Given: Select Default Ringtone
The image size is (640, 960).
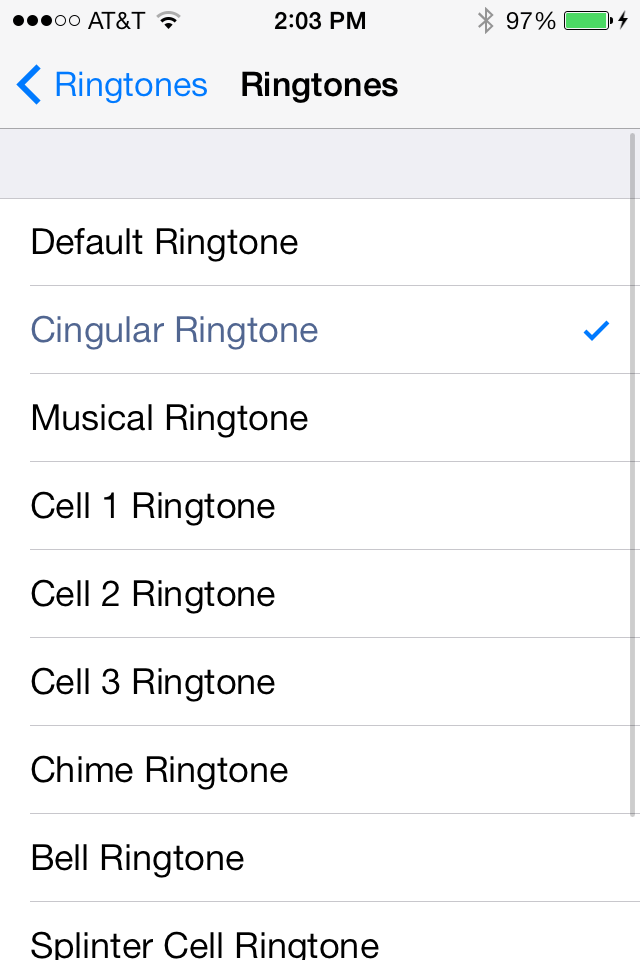Looking at the screenshot, I should pyautogui.click(x=320, y=242).
